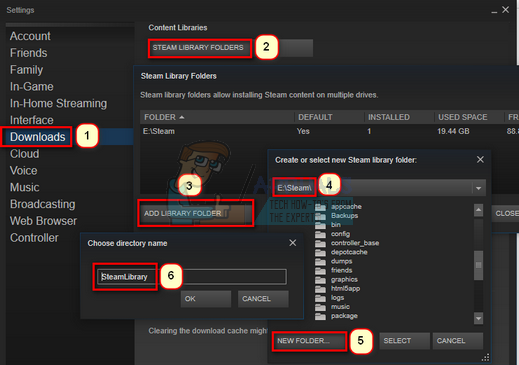Close the Create or select folder dialog
Viewport: 519px width, 365px height.
[x=480, y=160]
